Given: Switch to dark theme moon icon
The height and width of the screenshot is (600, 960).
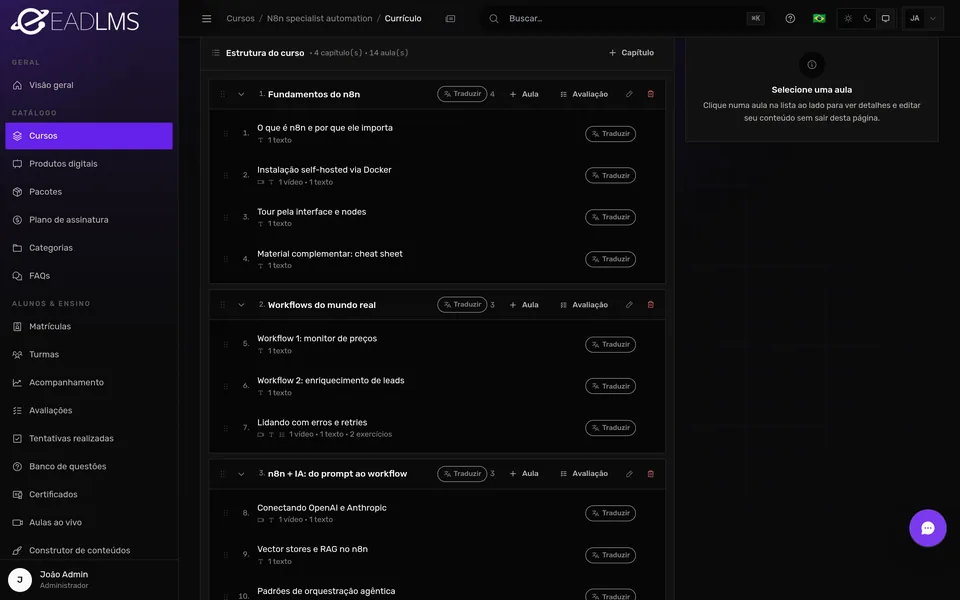Looking at the screenshot, I should pyautogui.click(x=867, y=18).
